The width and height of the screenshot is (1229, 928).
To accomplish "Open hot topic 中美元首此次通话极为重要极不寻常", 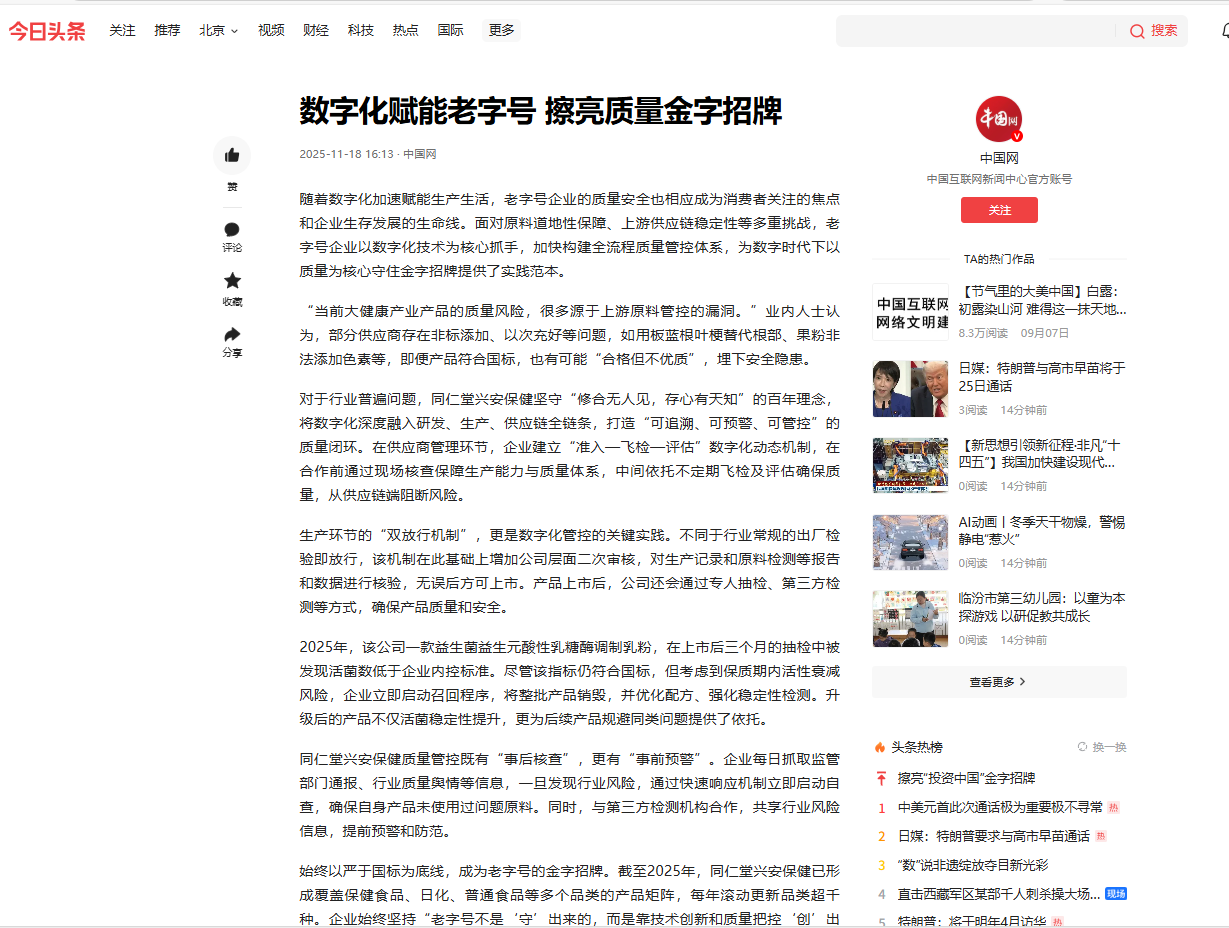I will coord(1000,807).
